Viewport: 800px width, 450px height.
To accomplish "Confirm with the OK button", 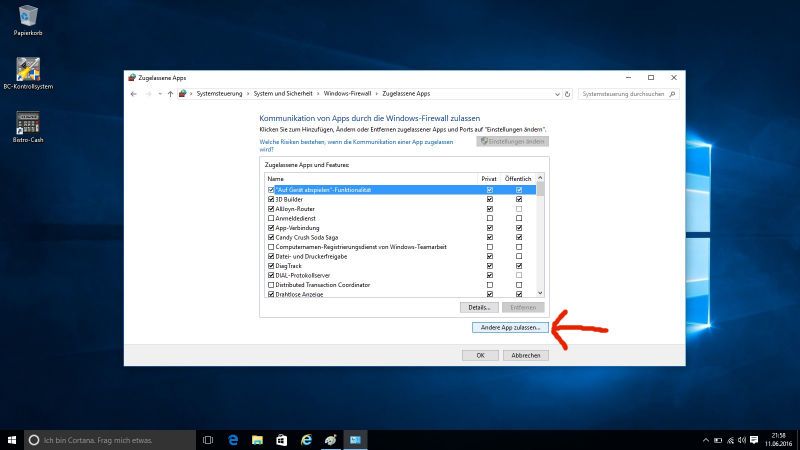I will coord(480,356).
